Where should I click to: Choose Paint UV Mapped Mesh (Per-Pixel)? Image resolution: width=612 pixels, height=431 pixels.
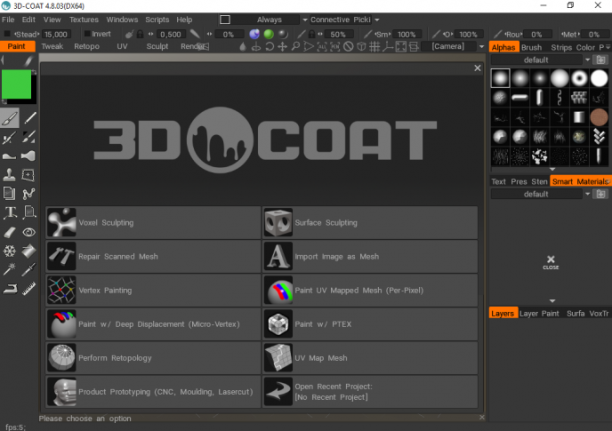click(370, 290)
